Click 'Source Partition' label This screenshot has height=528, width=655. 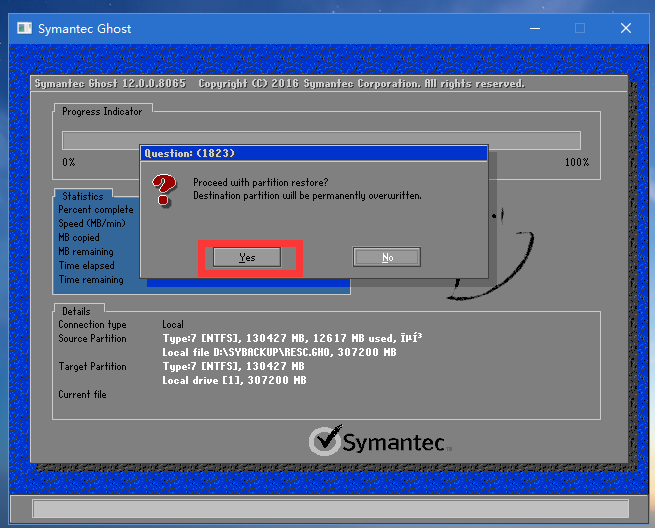coord(92,338)
